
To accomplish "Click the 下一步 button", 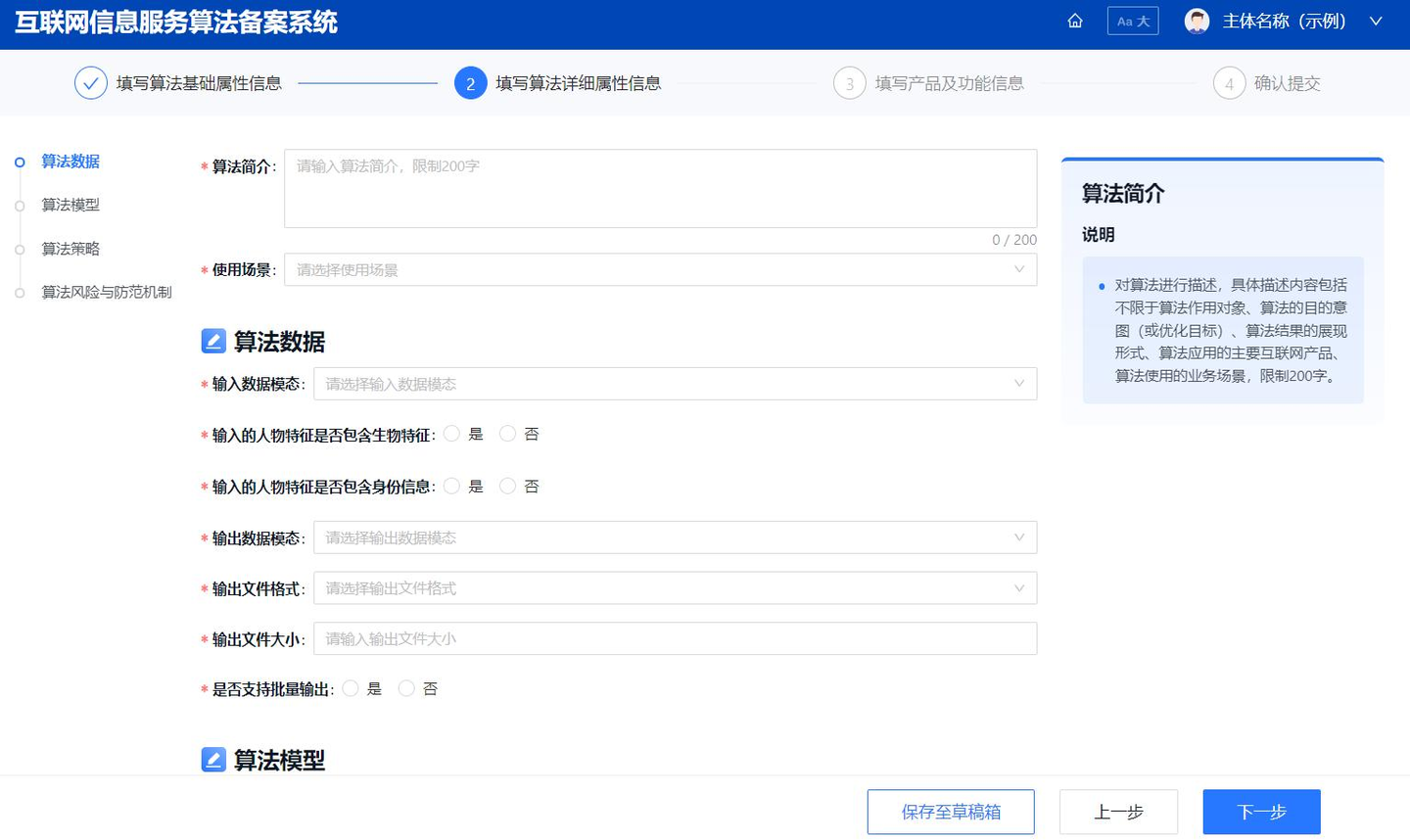I will pyautogui.click(x=1261, y=812).
